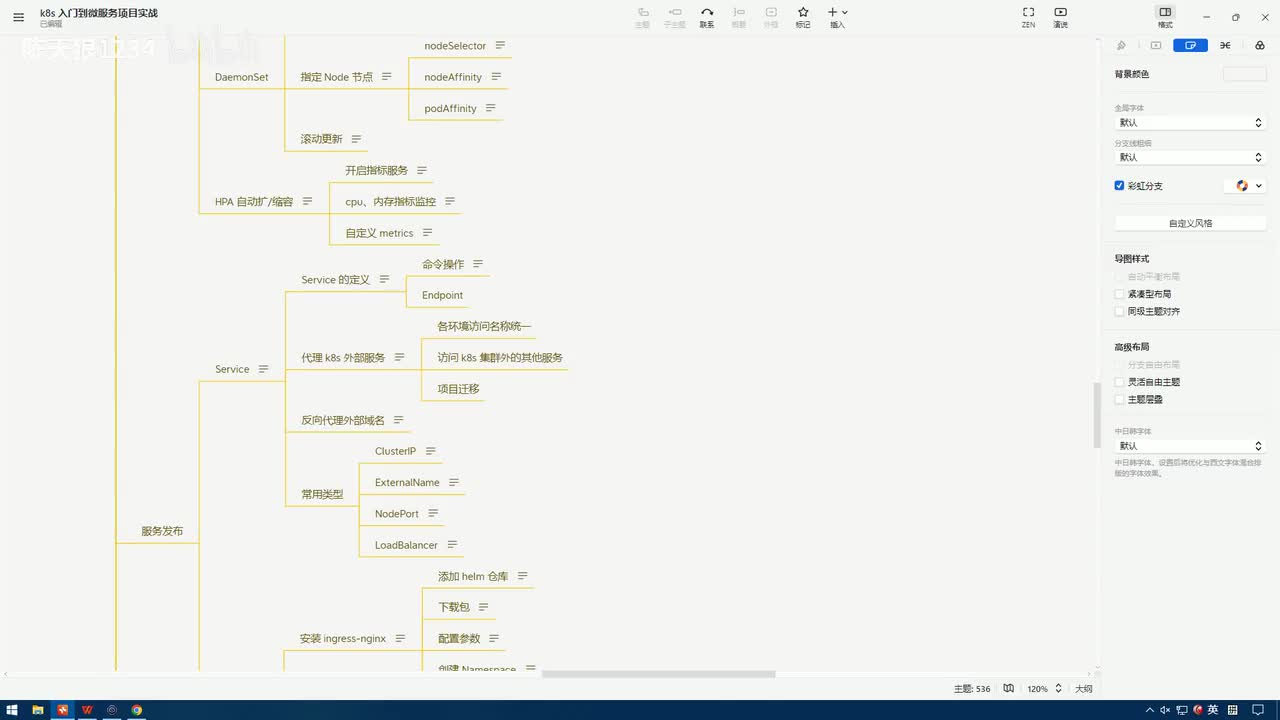Open the 全局字体 global font dropdown
This screenshot has width=1280, height=720.
1190,122
